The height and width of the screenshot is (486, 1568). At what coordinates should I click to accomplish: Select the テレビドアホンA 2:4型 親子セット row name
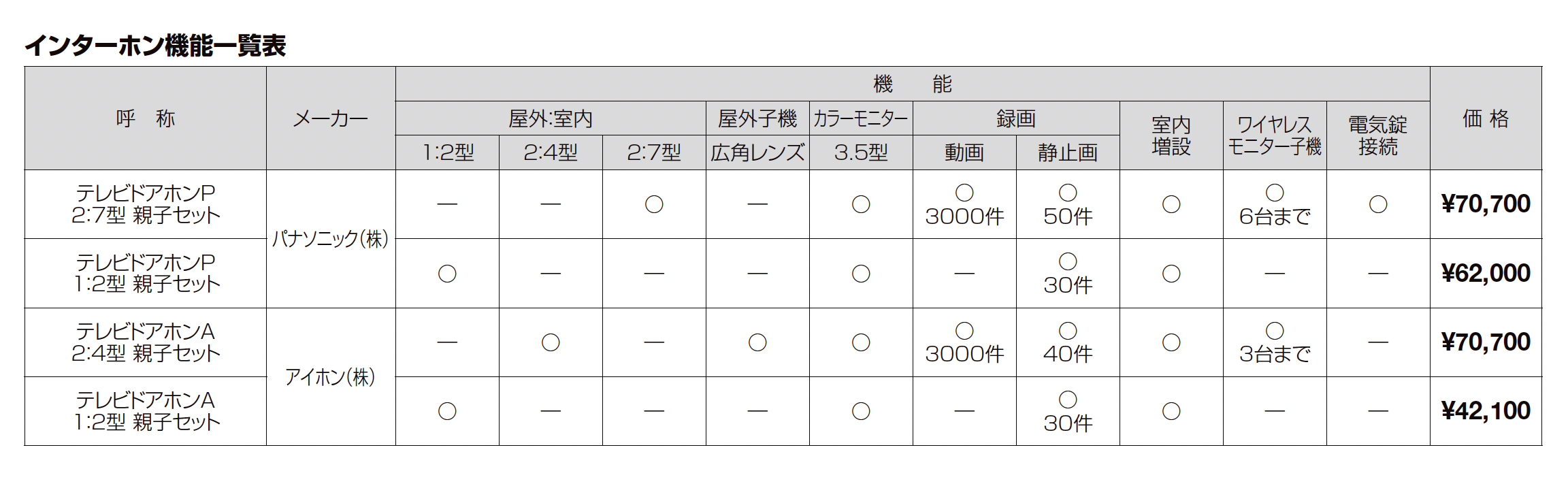146,342
